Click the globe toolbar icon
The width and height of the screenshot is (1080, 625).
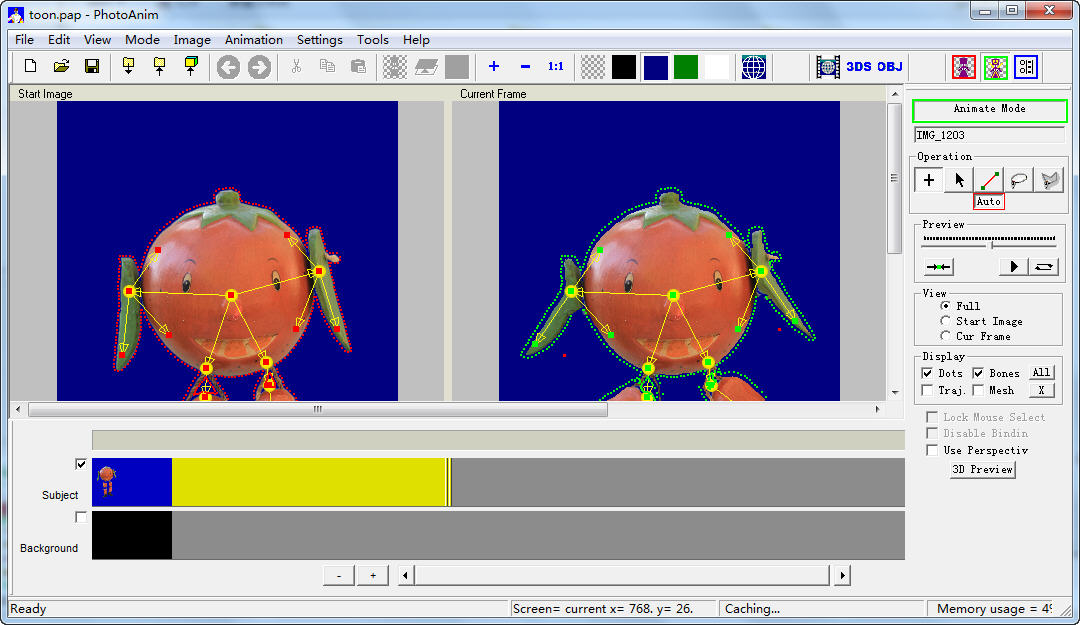pos(753,66)
